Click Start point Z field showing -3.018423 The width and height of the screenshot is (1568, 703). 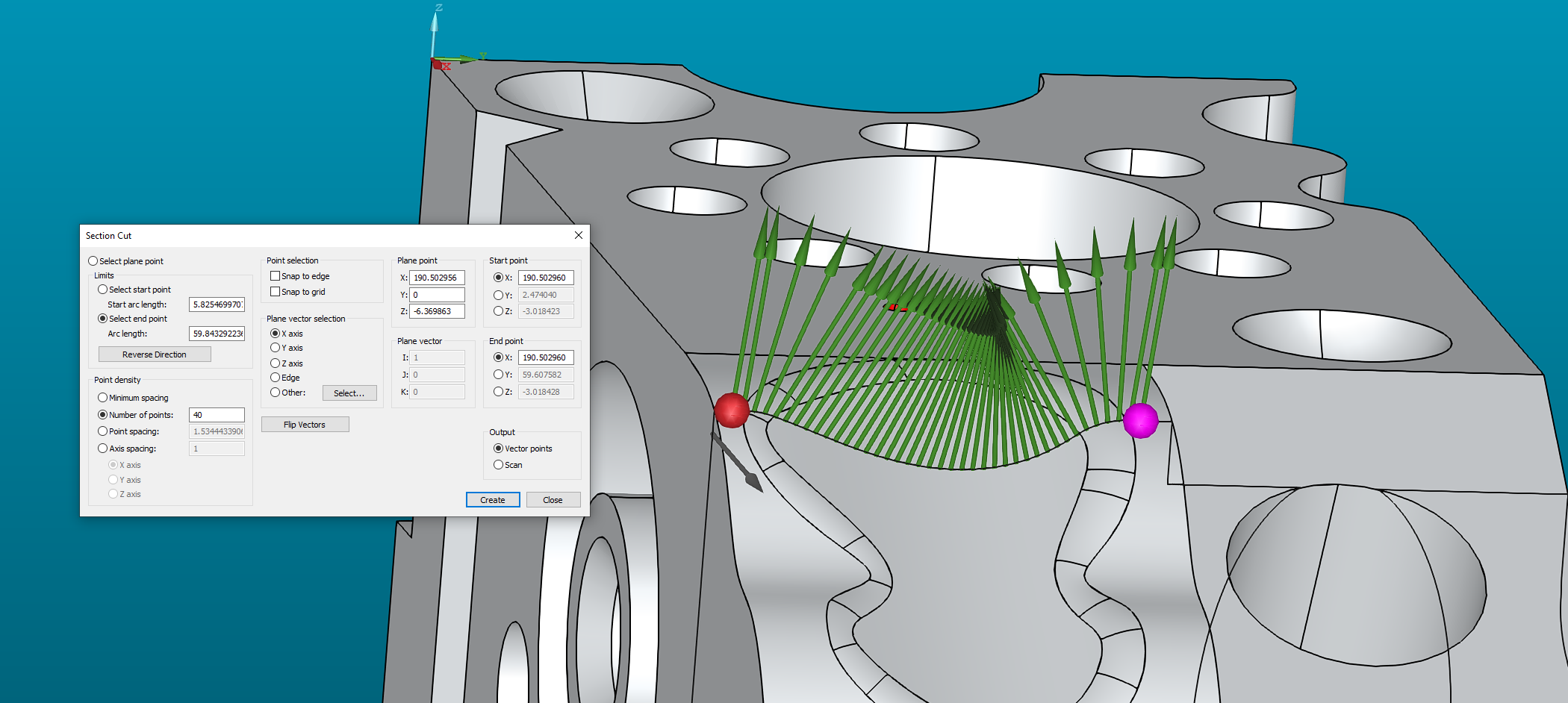[x=546, y=311]
